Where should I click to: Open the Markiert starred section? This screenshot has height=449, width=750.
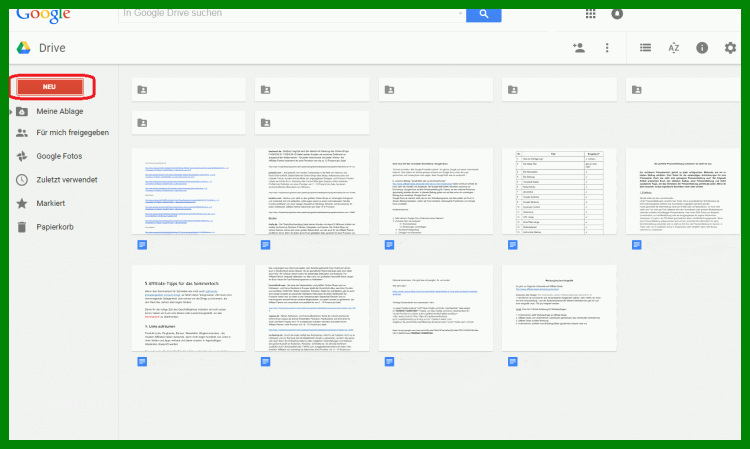pyautogui.click(x=51, y=203)
